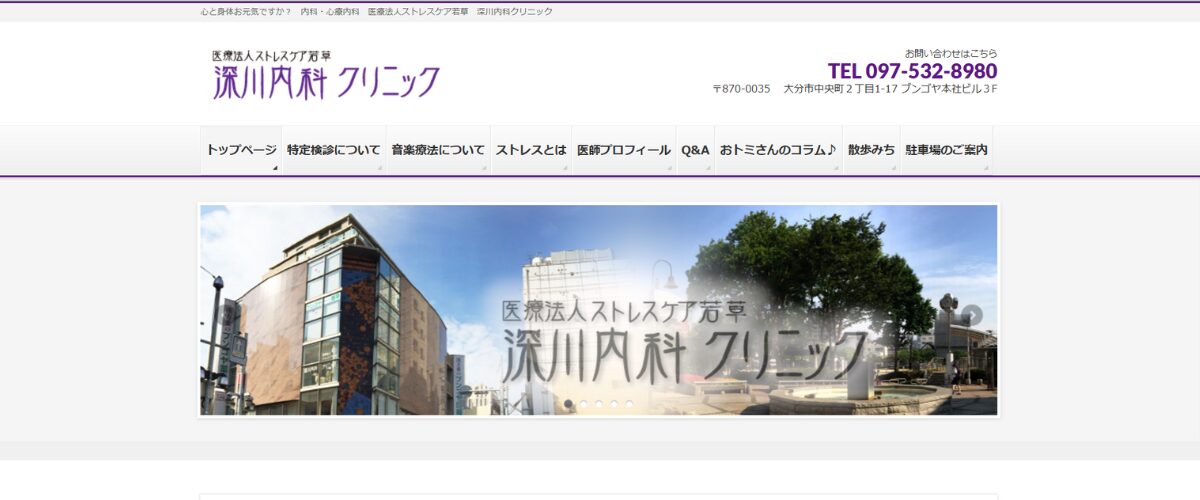1200x500 pixels.
Task: Go to the 散歩みち page
Action: (x=871, y=150)
